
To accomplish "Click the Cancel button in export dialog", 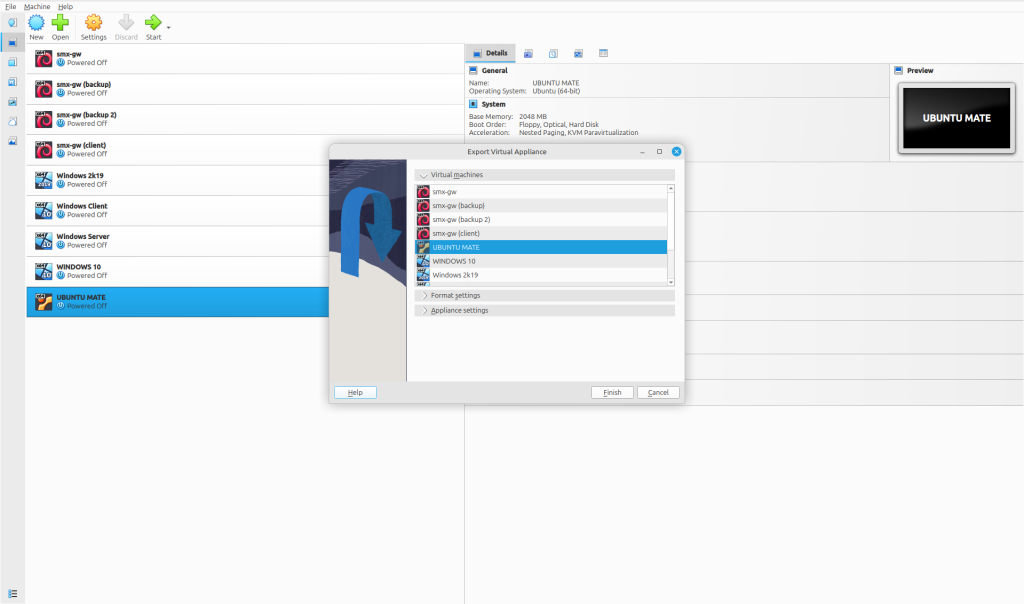I will click(658, 393).
